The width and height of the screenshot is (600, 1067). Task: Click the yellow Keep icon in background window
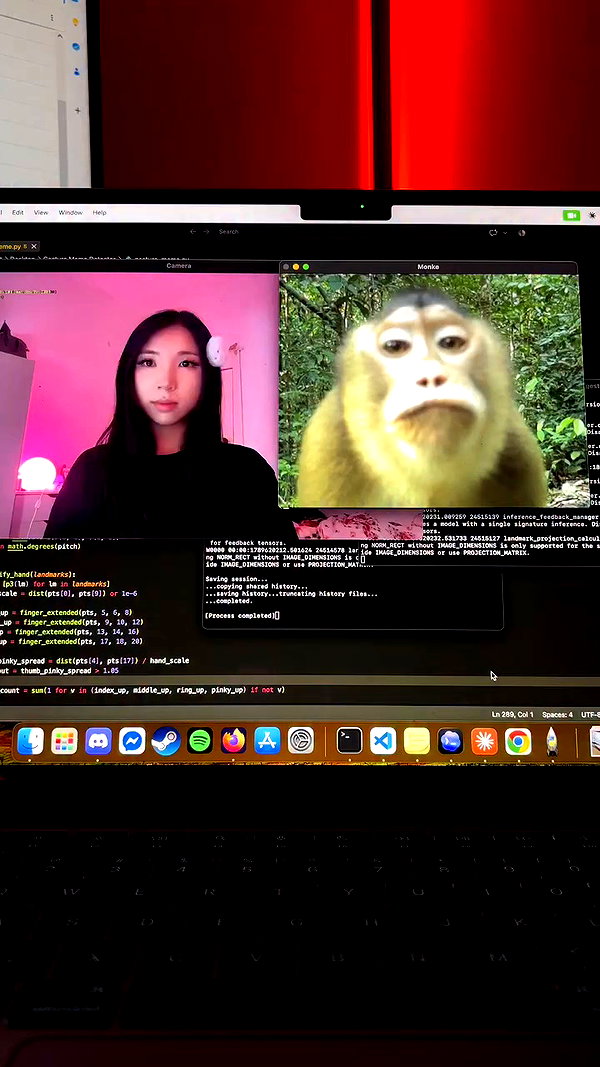click(x=76, y=22)
